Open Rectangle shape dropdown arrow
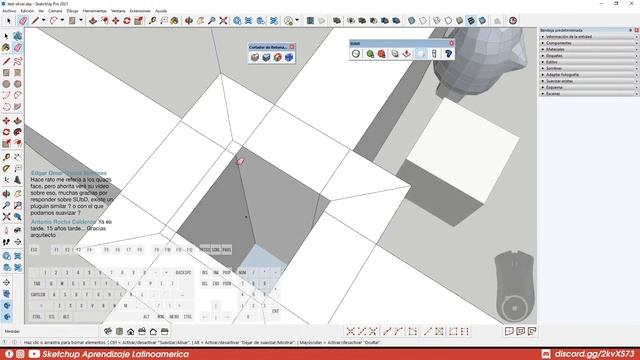This screenshot has width=640, height=360. (80, 20)
